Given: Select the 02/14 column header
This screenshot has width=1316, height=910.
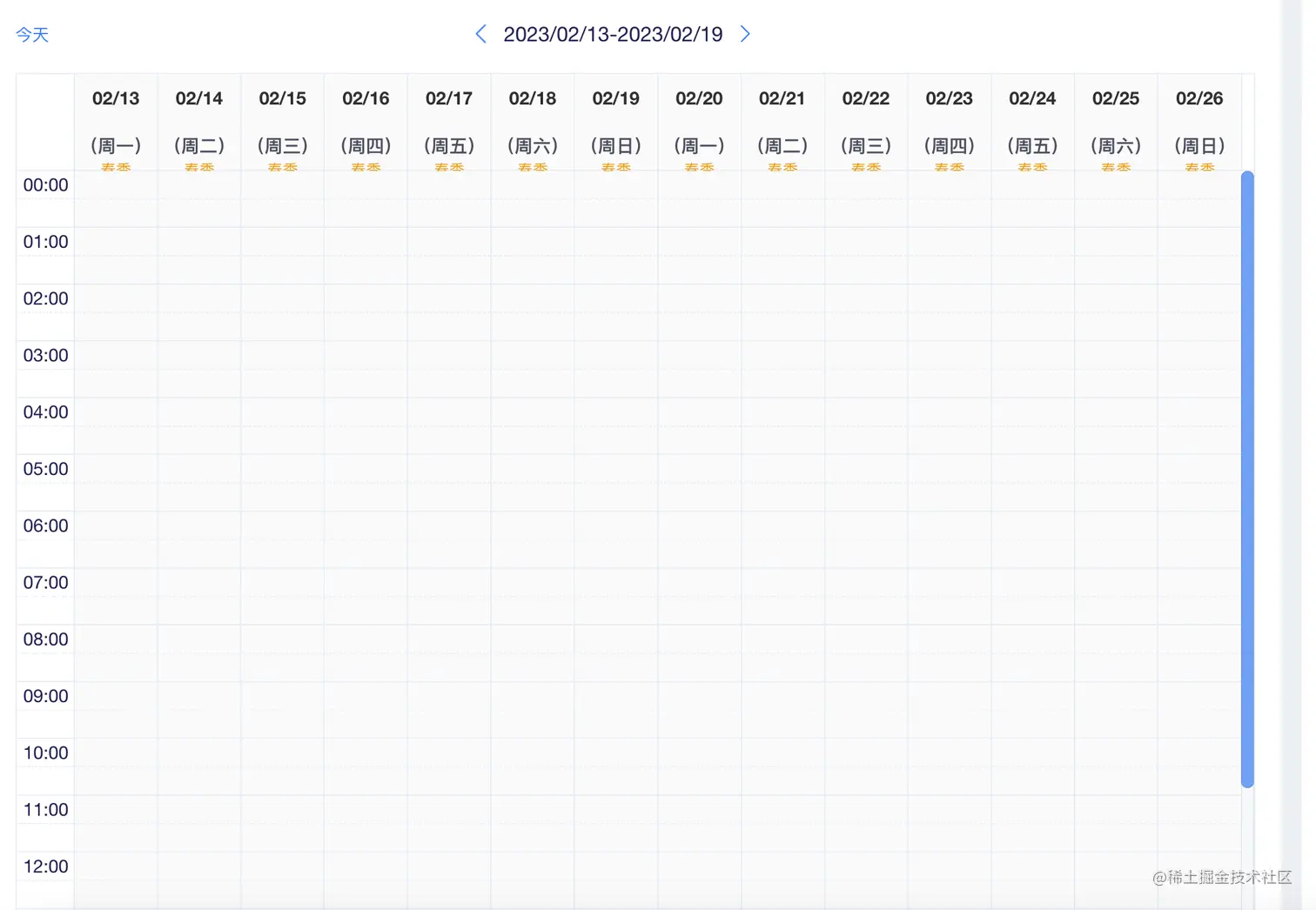Looking at the screenshot, I should (x=199, y=122).
